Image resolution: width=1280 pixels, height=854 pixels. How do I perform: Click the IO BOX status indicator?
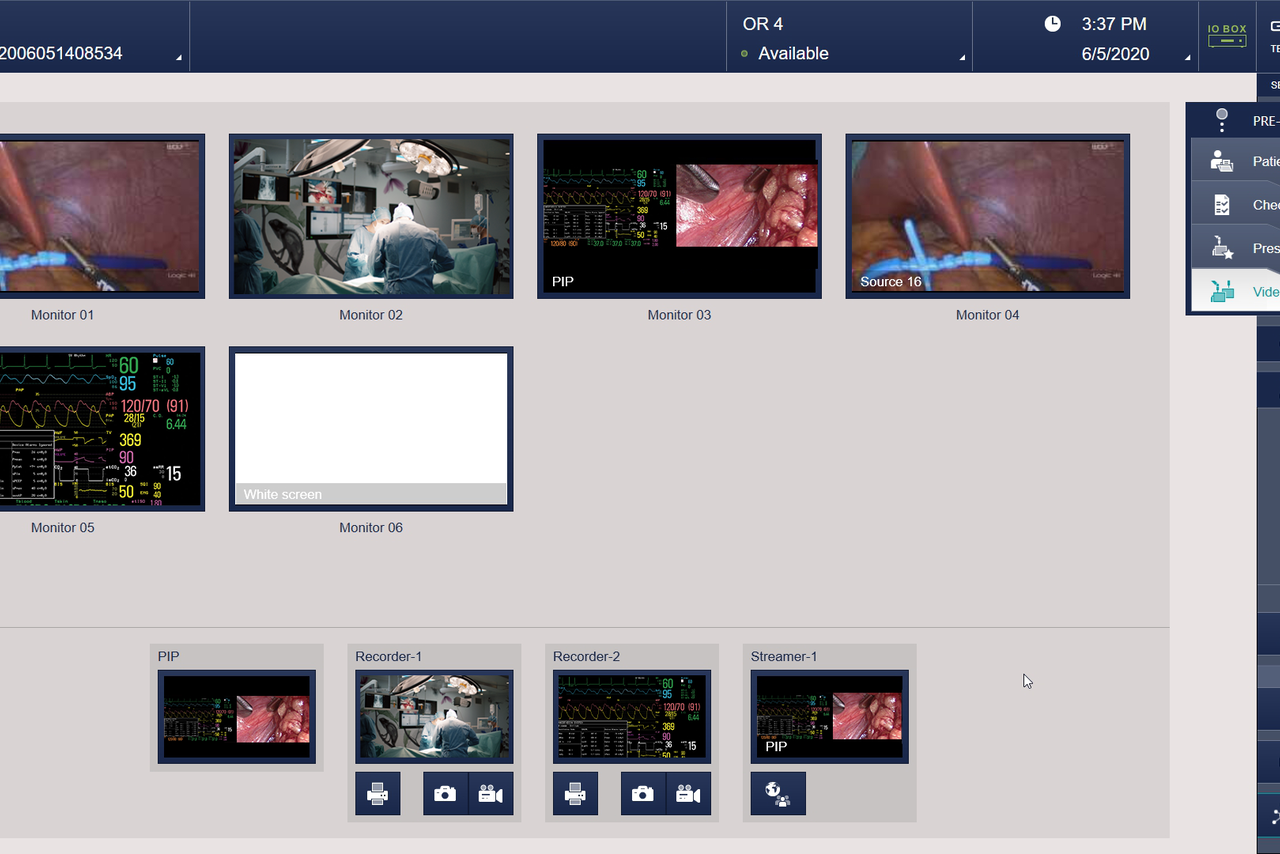point(1227,36)
